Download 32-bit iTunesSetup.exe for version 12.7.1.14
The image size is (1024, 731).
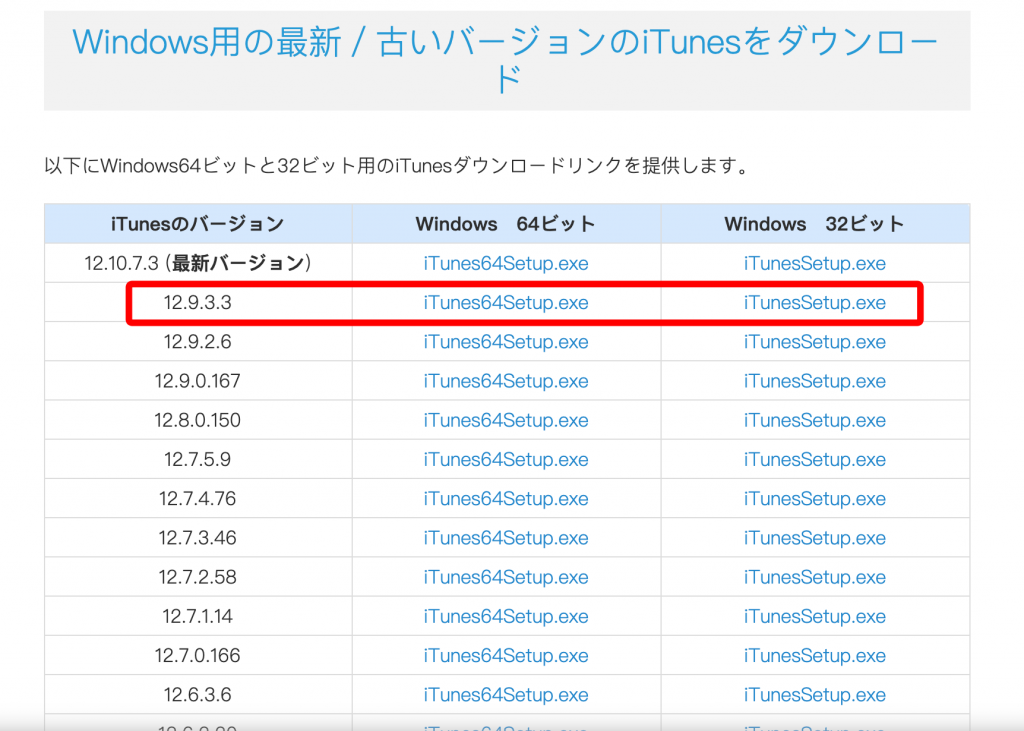pos(814,616)
